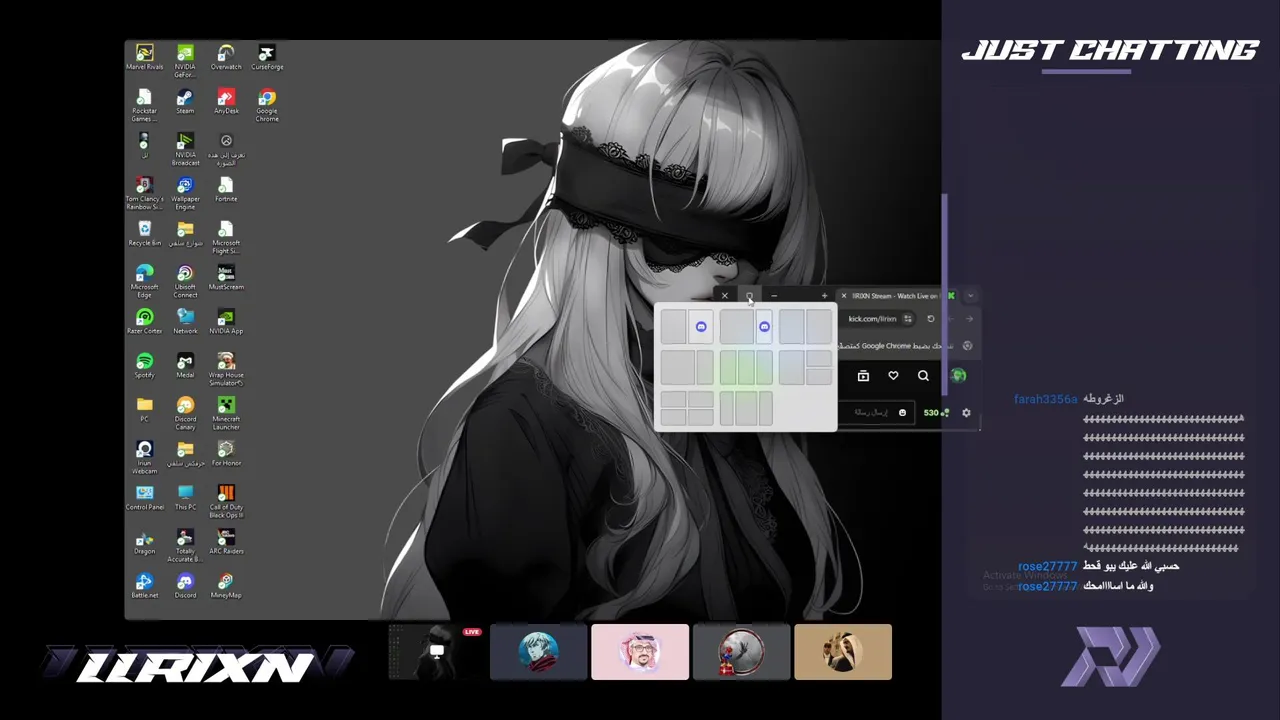The image size is (1280, 720).
Task: Select the Tom Clancy's Rainbow Six icon
Action: pos(144,193)
